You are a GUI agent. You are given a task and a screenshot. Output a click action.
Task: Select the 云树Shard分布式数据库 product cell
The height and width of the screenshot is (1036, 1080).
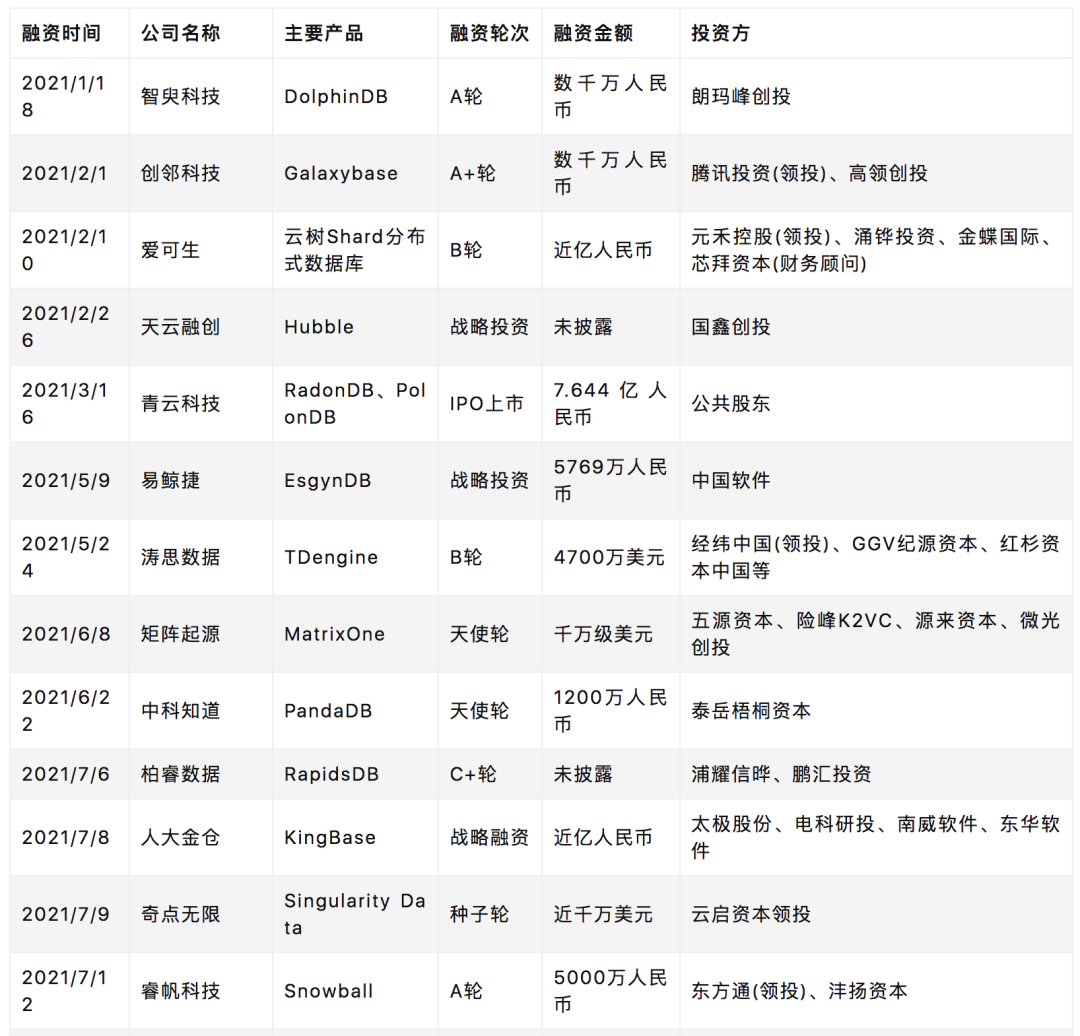click(355, 250)
